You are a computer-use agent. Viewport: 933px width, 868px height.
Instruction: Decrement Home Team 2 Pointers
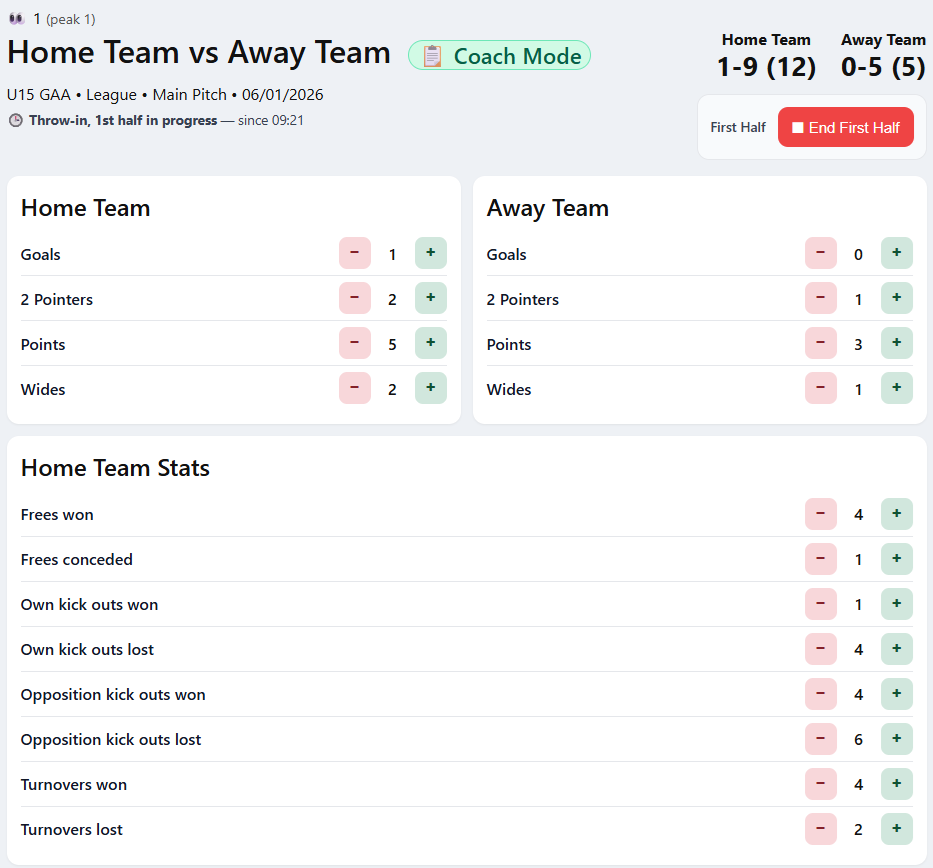(x=355, y=298)
